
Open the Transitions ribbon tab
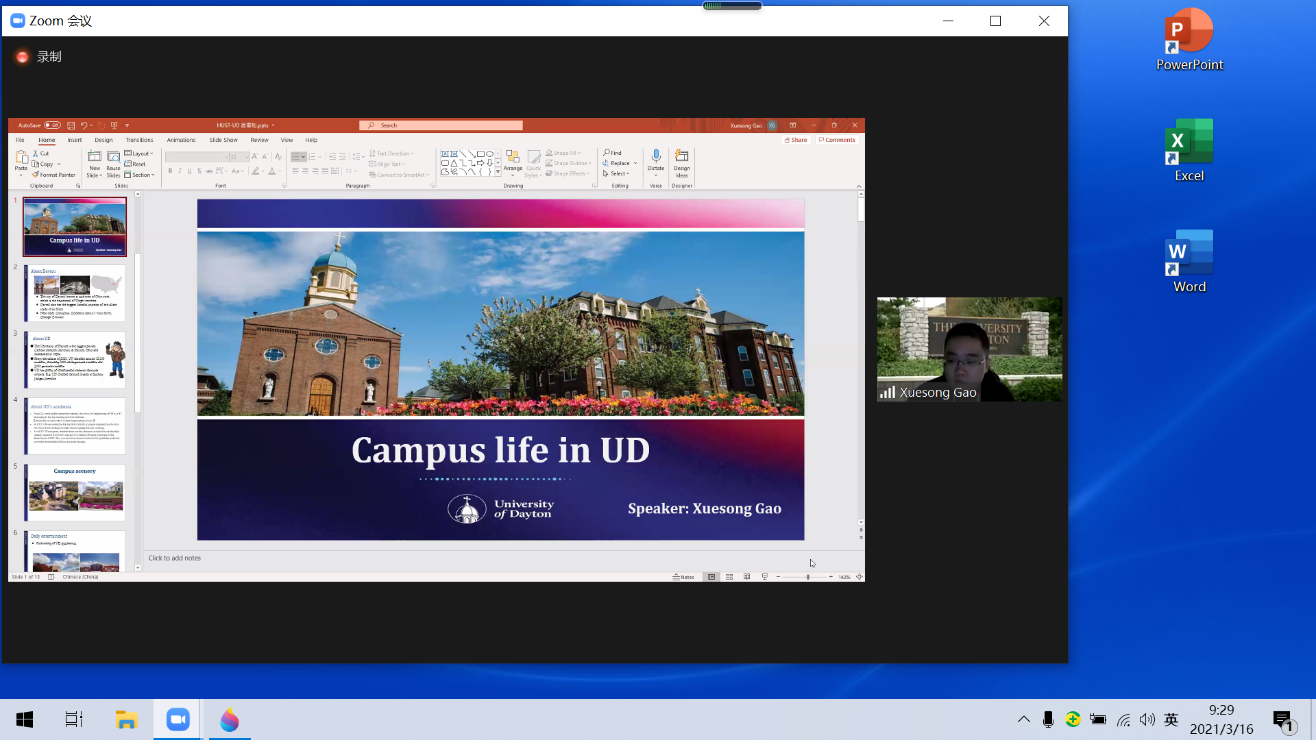tap(139, 140)
